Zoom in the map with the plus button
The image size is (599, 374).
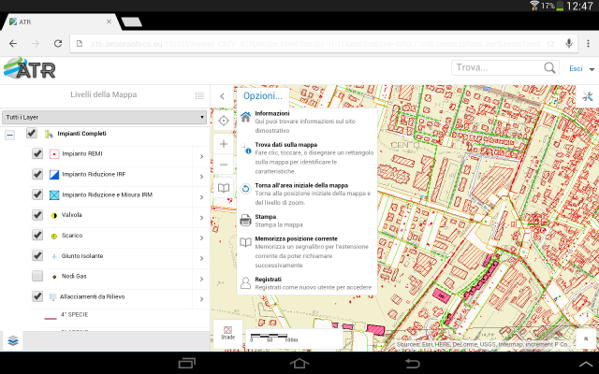[223, 144]
